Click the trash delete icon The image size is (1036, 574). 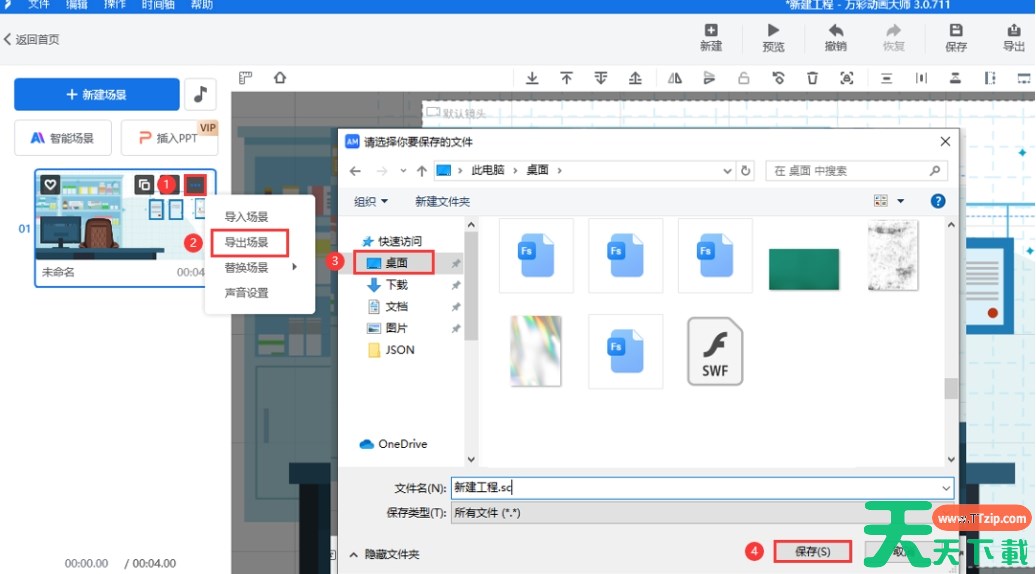812,79
